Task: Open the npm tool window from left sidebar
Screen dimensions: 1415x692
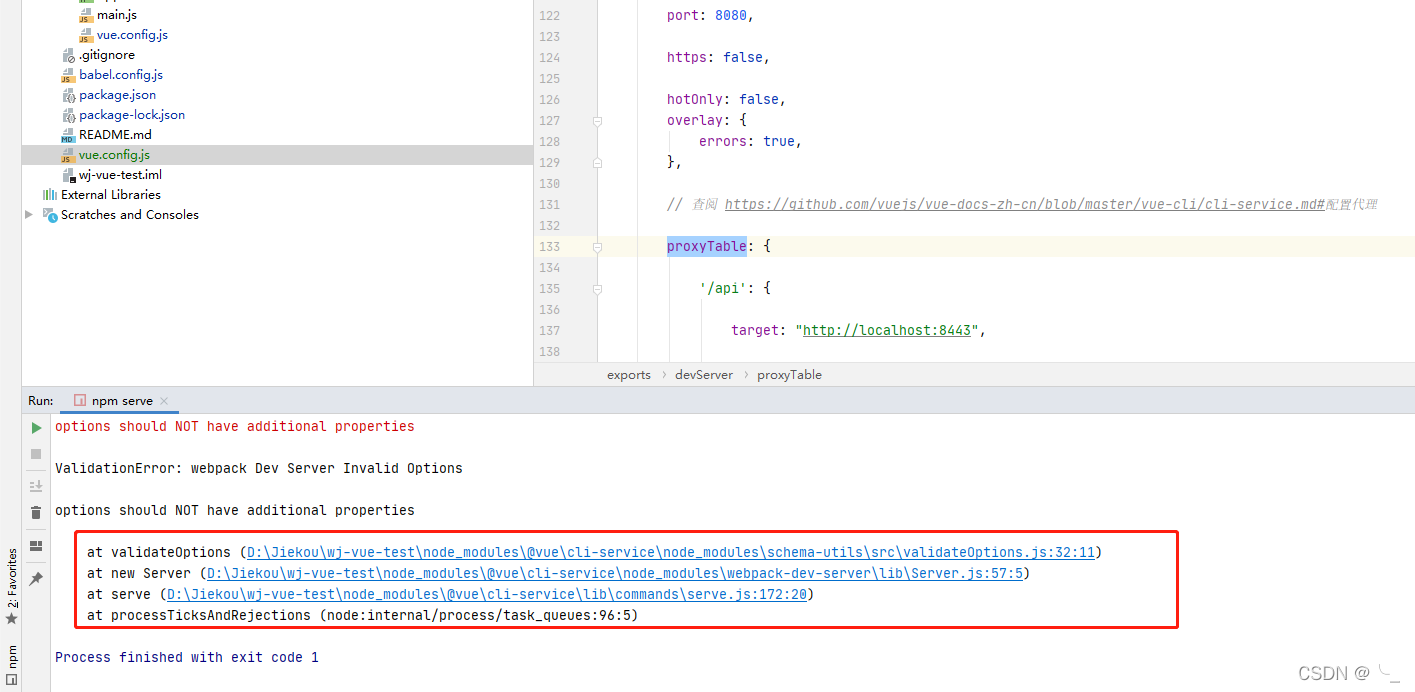Action: tap(12, 658)
